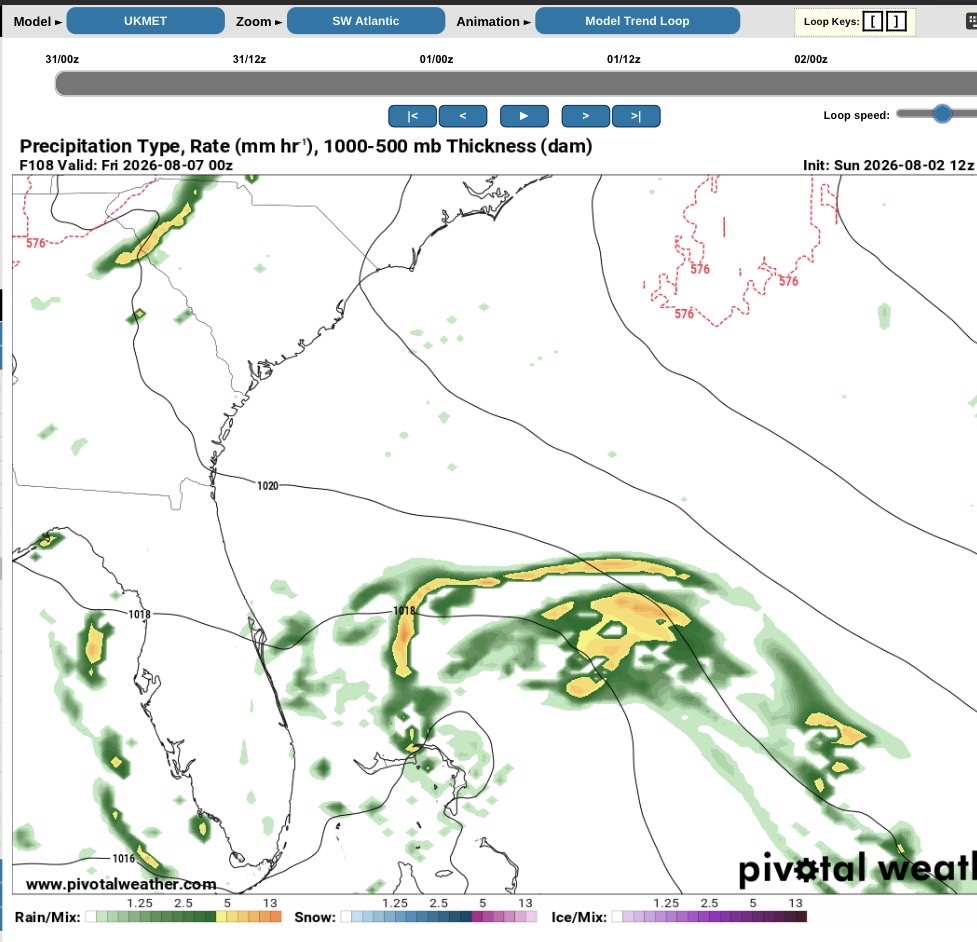977x942 pixels.
Task: Open the grid icon at top right
Action: coord(971,22)
